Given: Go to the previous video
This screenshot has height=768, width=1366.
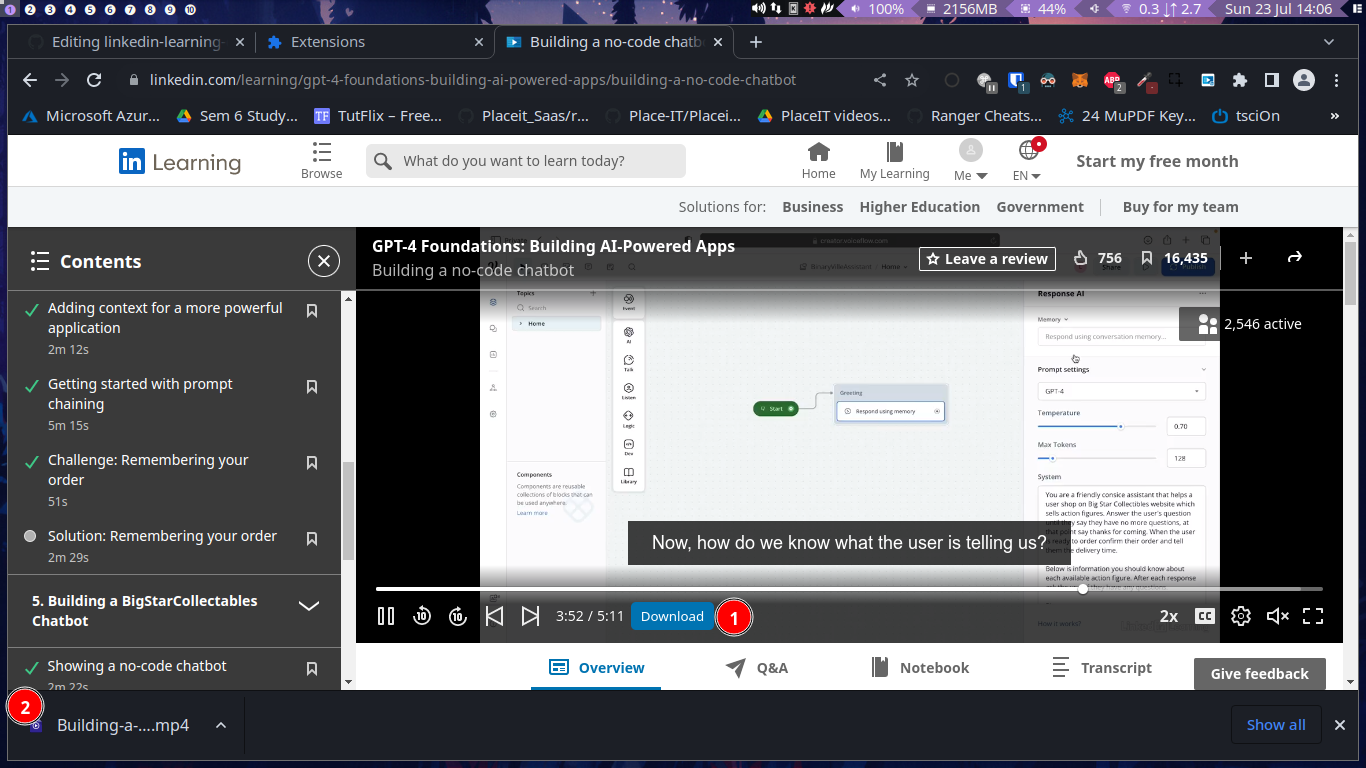Looking at the screenshot, I should (x=494, y=616).
